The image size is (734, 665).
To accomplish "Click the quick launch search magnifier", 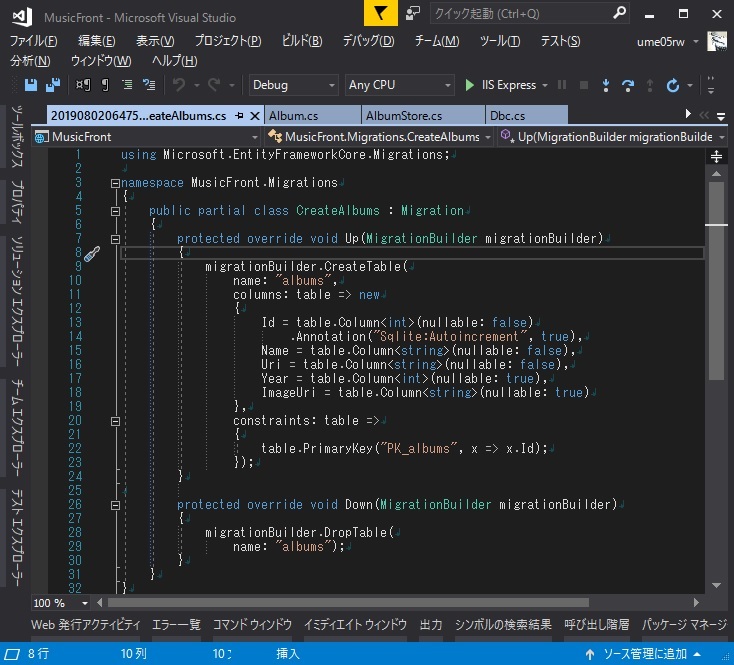I will point(619,13).
